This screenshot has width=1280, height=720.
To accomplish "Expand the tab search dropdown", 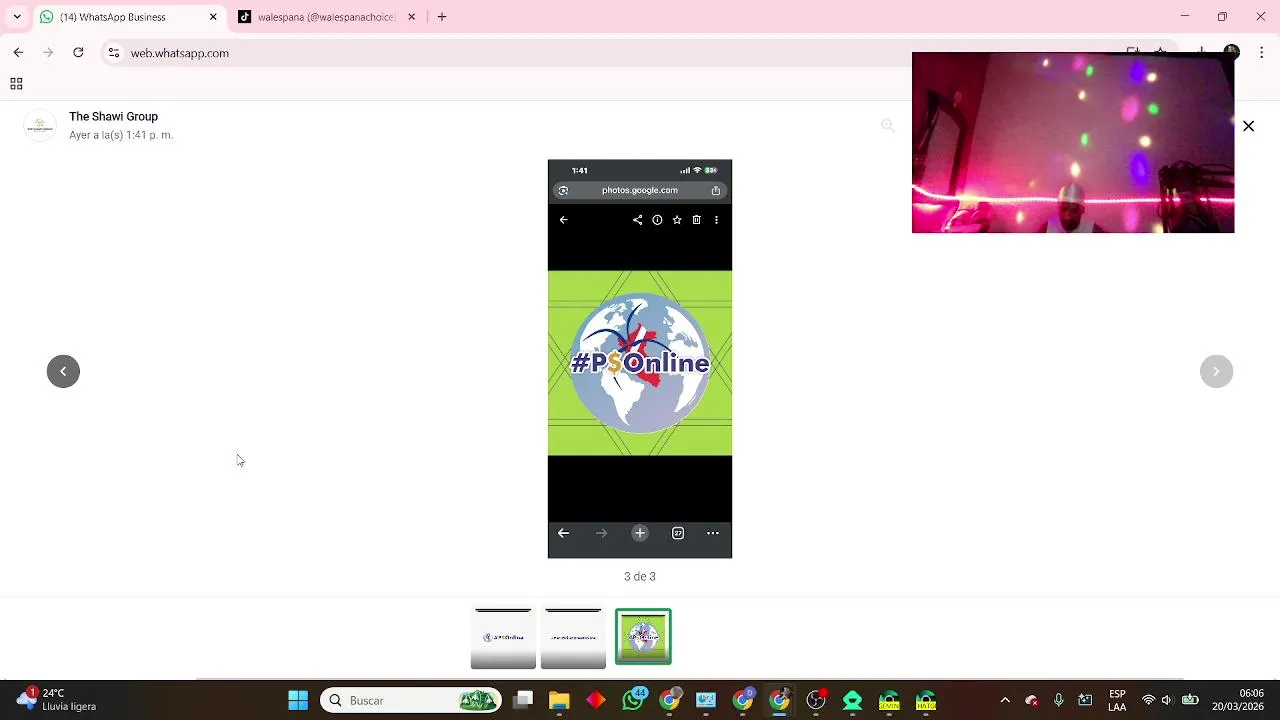I will (x=16, y=17).
